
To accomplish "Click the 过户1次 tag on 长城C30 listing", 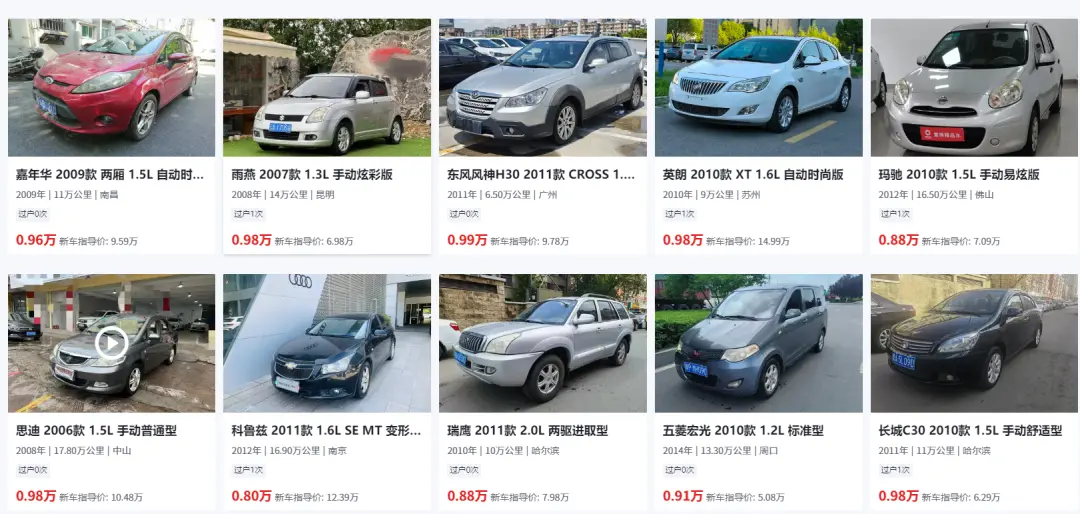I will point(895,471).
